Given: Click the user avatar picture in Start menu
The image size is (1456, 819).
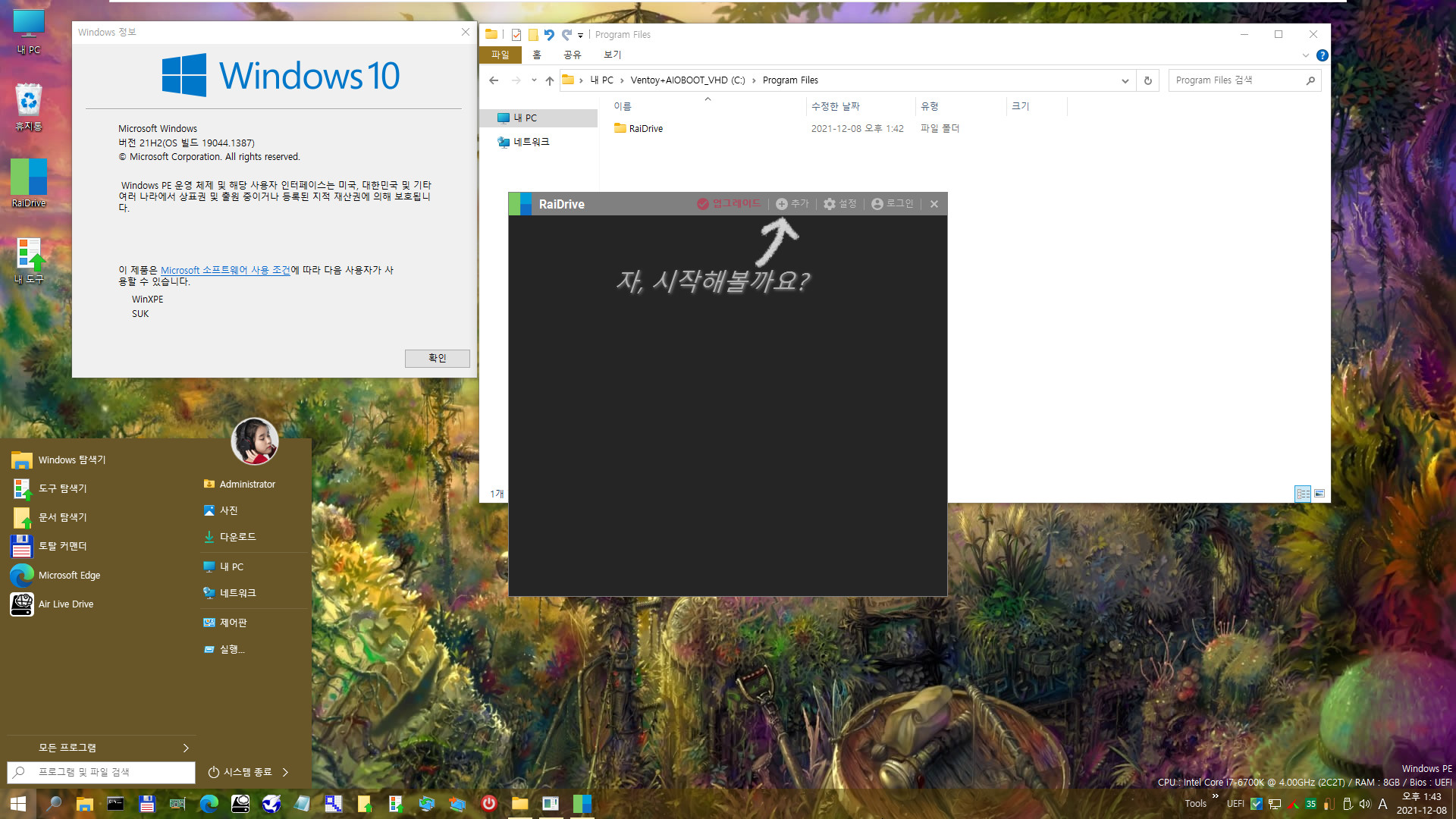Looking at the screenshot, I should click(255, 441).
